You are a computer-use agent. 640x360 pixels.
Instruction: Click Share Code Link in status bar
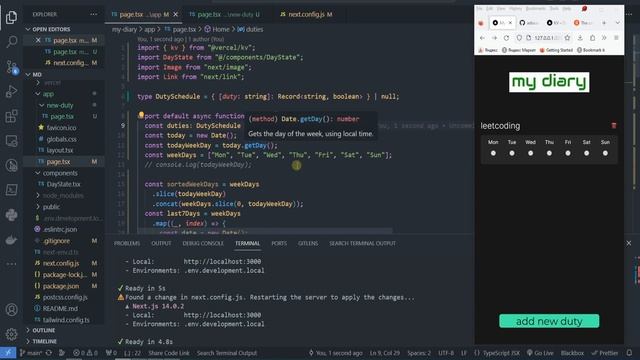[x=169, y=353]
